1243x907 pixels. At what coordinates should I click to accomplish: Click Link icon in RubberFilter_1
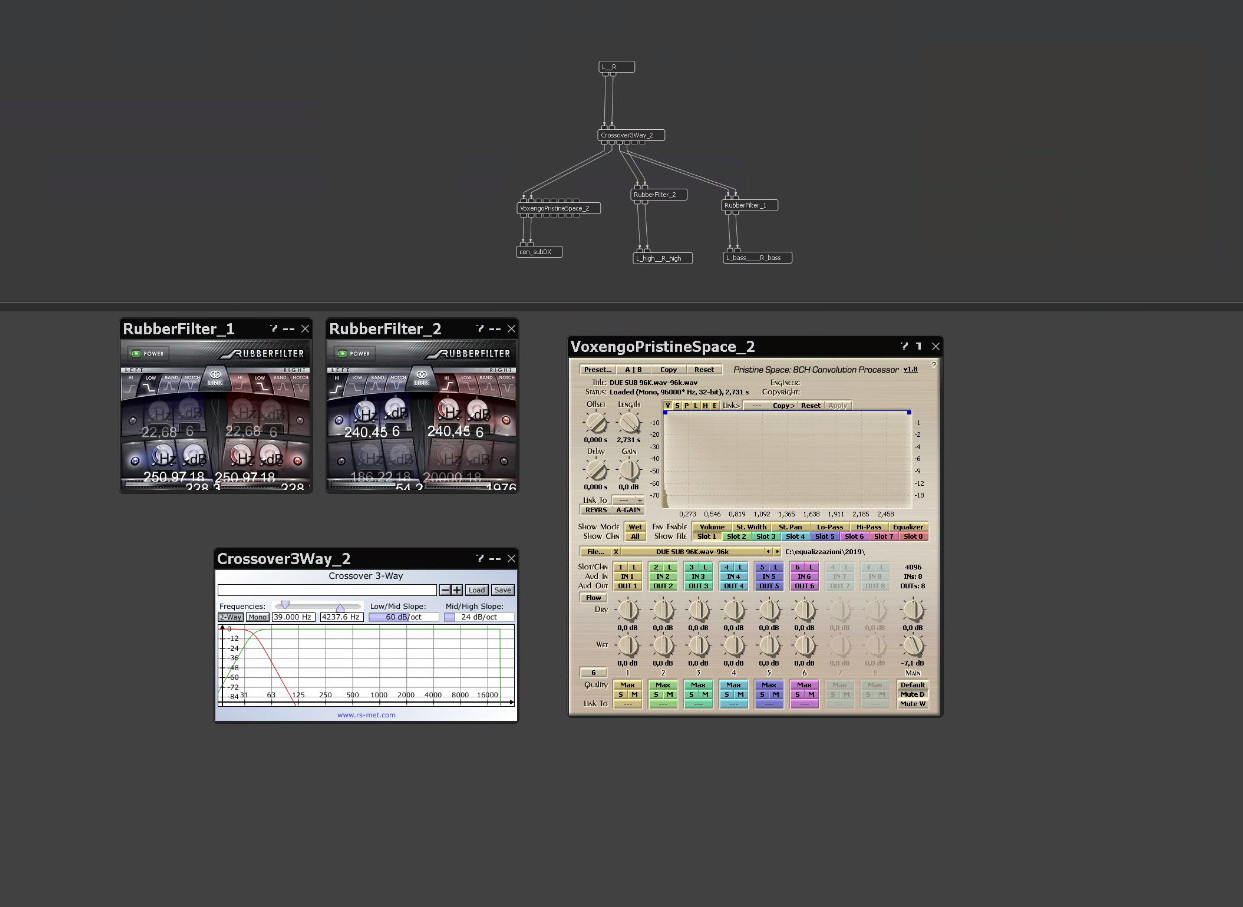tap(215, 380)
